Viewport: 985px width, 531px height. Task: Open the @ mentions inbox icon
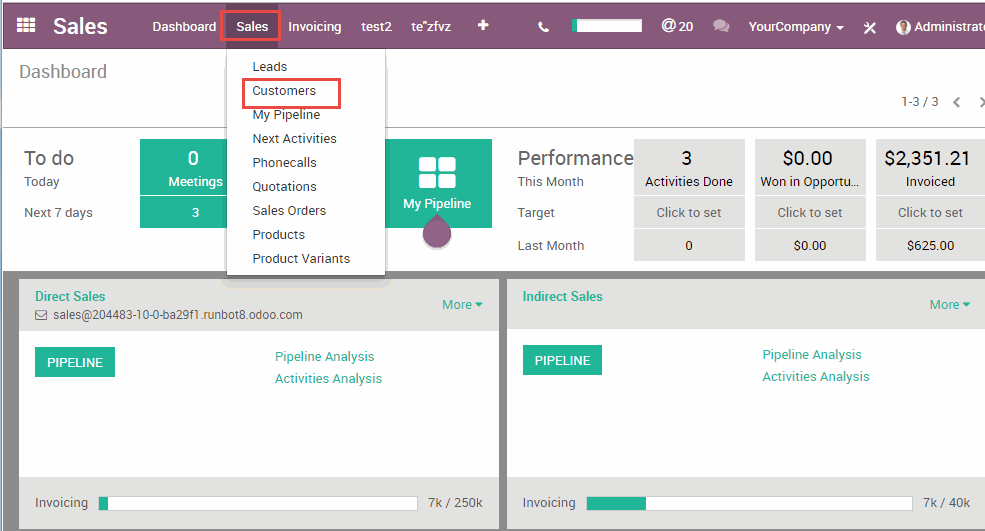677,26
